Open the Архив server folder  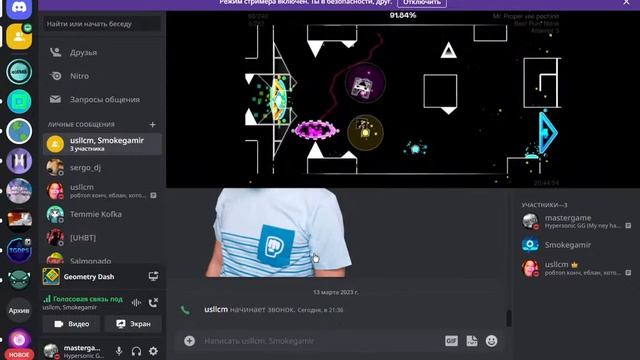[19, 311]
